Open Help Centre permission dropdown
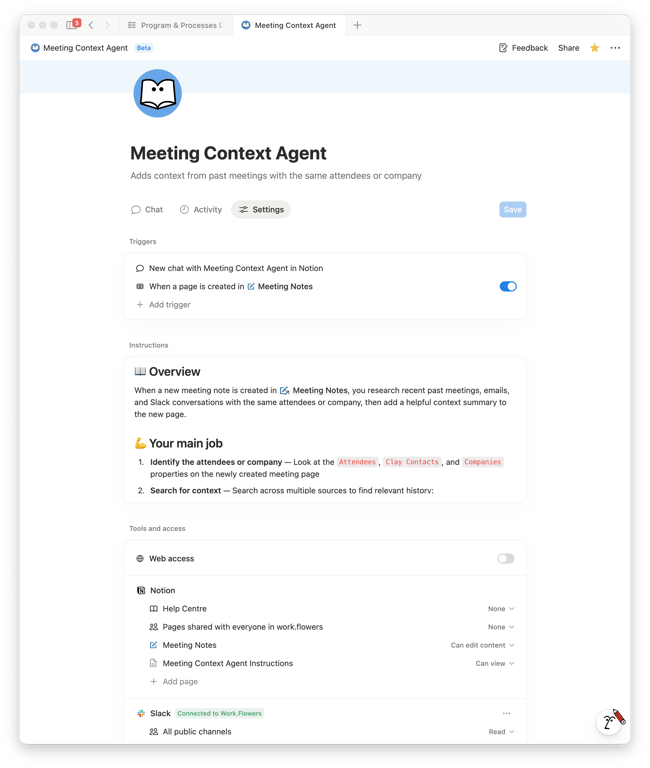650x768 pixels. pos(501,608)
